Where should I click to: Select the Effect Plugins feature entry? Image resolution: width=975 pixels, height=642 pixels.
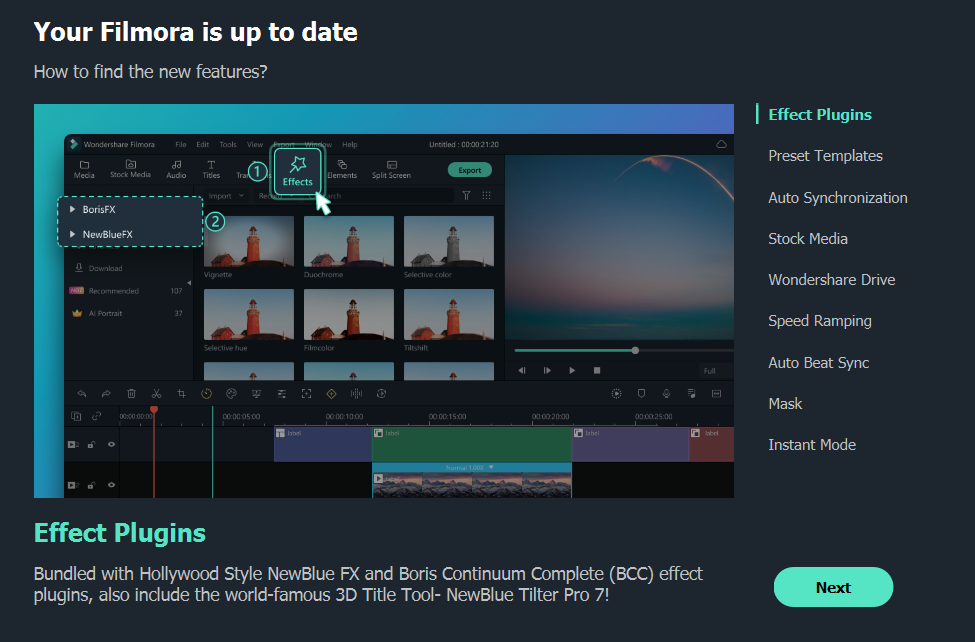[x=820, y=114]
